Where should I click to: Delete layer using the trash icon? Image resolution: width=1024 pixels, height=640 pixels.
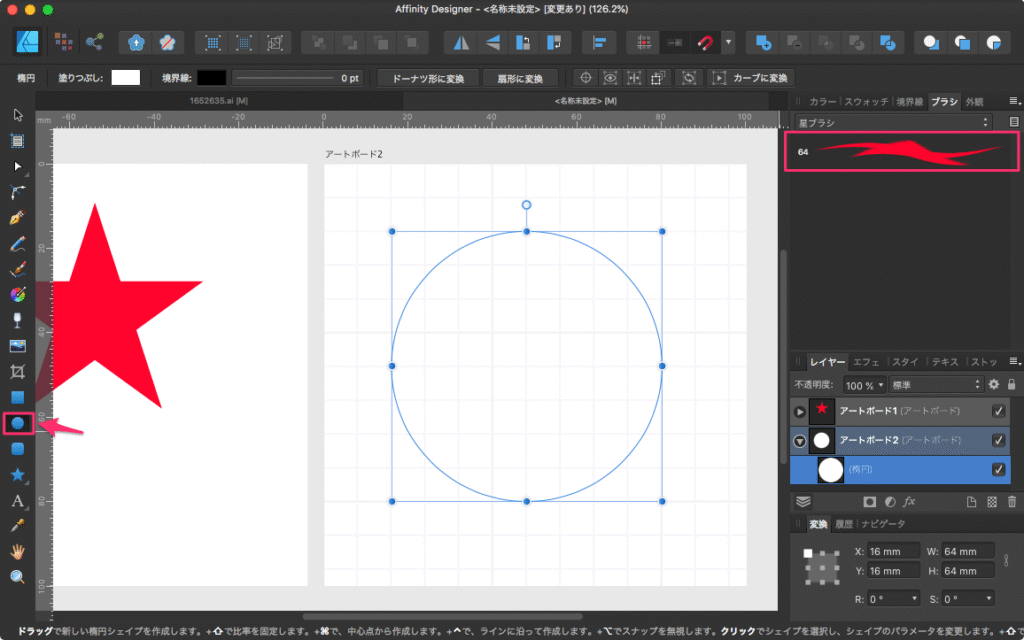[1012, 501]
